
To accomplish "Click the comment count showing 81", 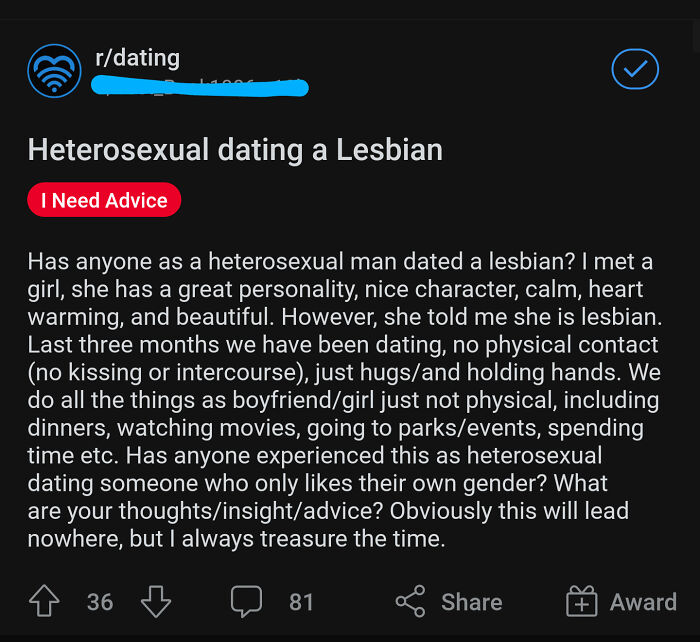I will tap(301, 601).
